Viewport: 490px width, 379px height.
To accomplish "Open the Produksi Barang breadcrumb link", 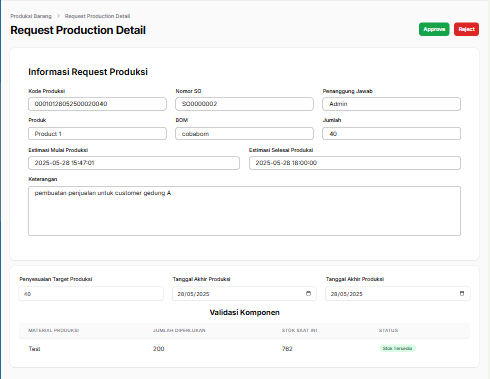I will tap(31, 16).
